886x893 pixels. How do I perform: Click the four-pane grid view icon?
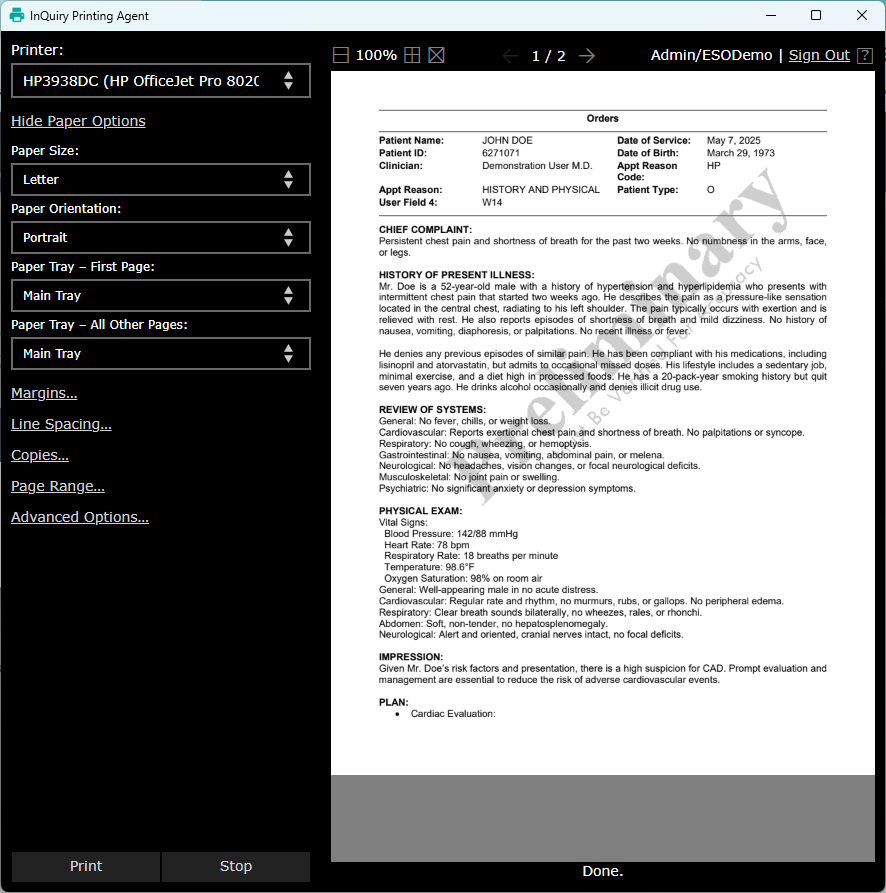[x=412, y=56]
